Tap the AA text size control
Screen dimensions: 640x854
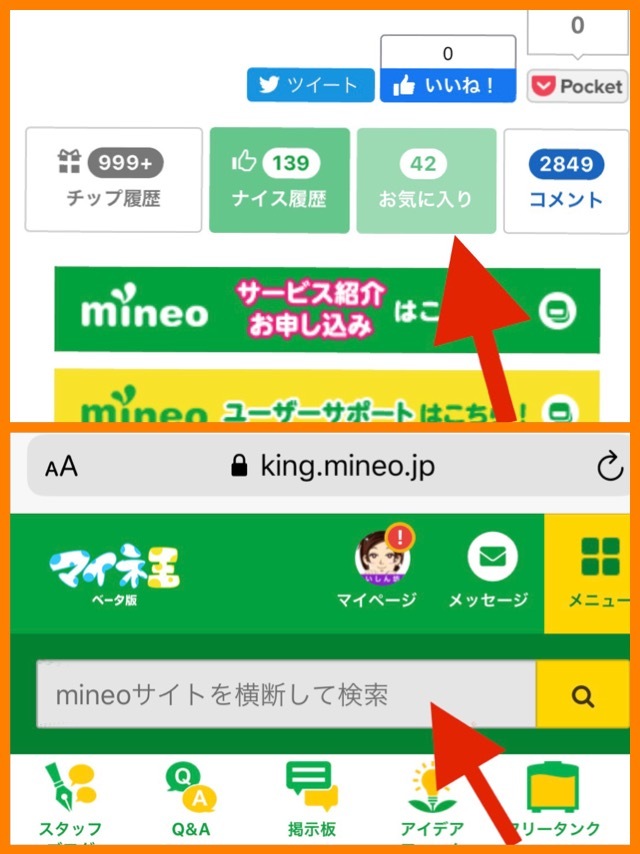(61, 467)
